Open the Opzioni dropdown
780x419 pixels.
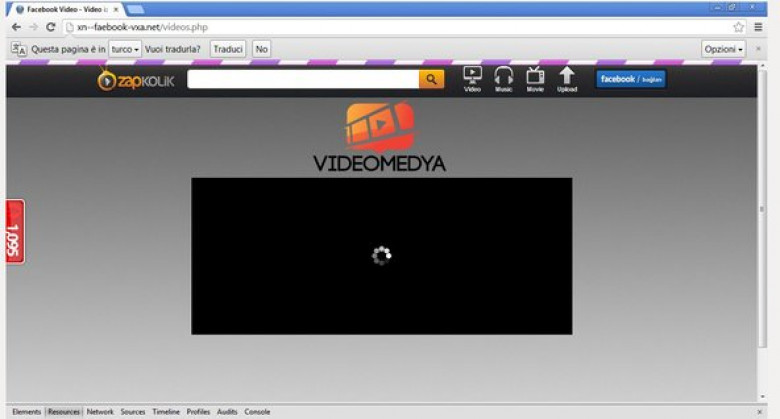724,49
